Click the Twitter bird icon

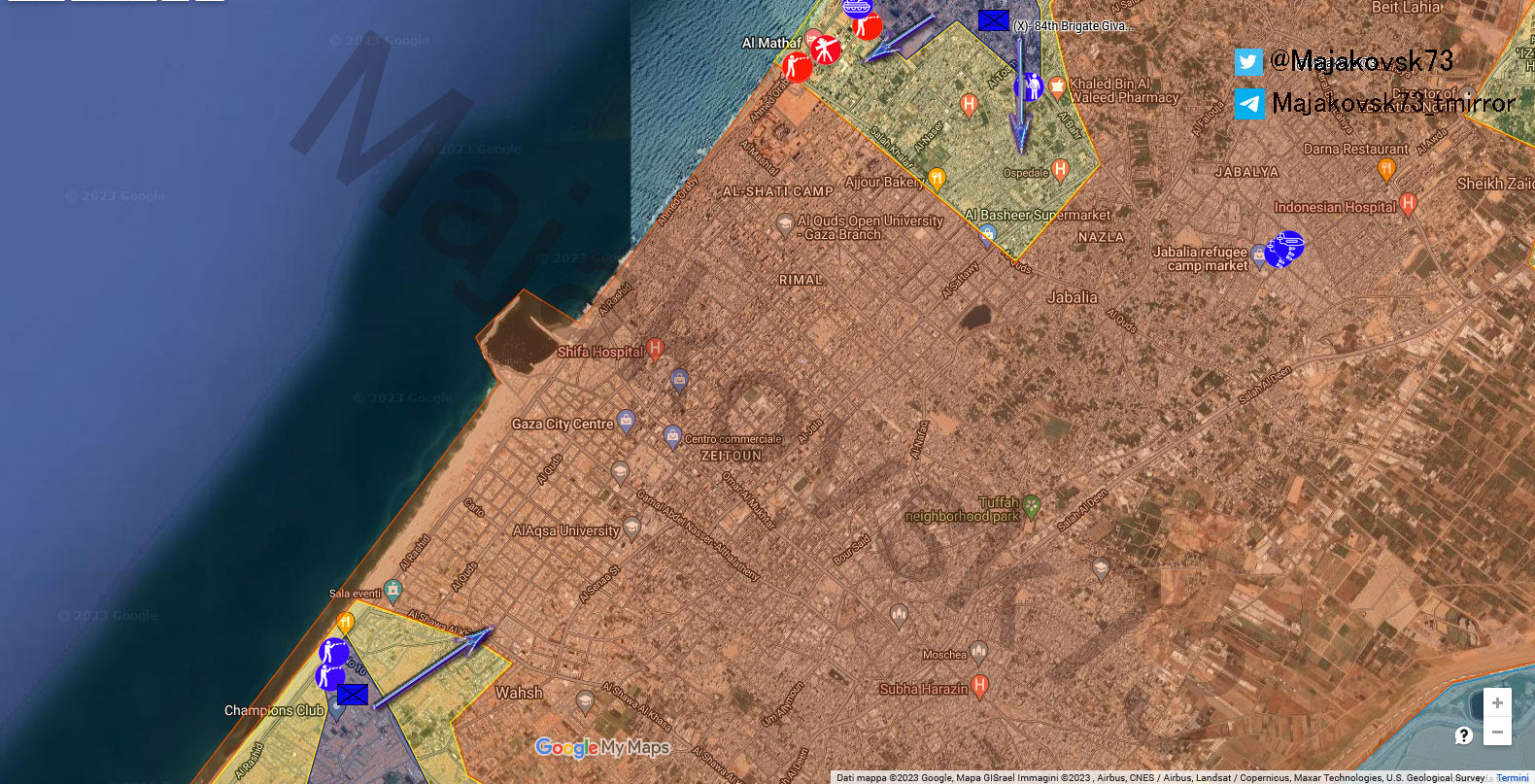1249,62
